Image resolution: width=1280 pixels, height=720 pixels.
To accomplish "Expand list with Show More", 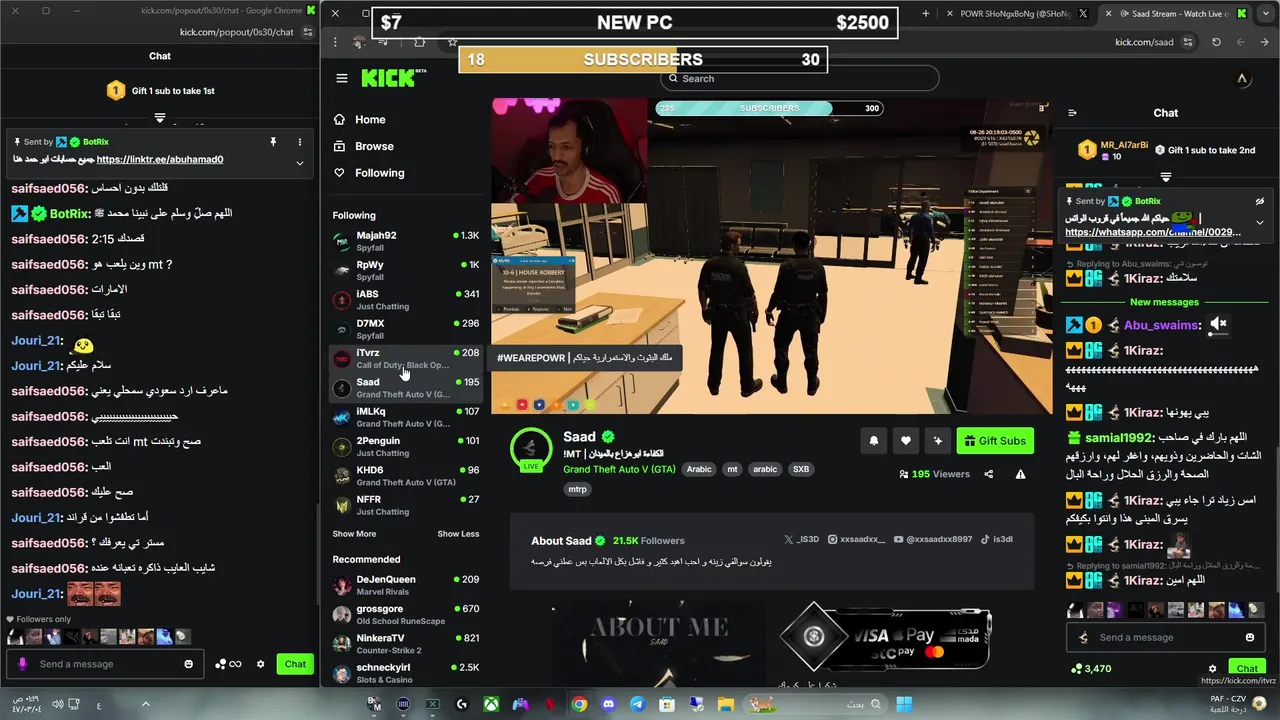I will tap(354, 534).
